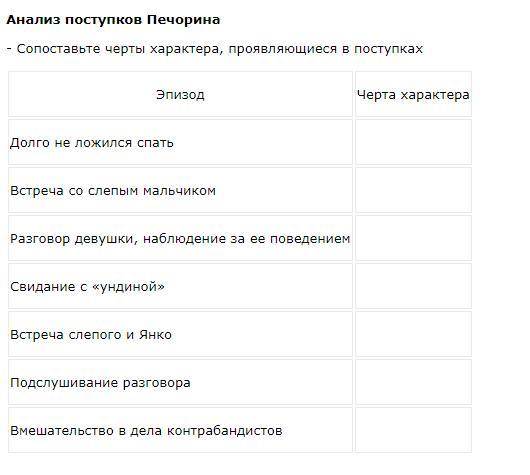The height and width of the screenshot is (475, 530).
Task: Click the trait cell beside 'Встреча слепого и Янко'
Action: tap(413, 334)
